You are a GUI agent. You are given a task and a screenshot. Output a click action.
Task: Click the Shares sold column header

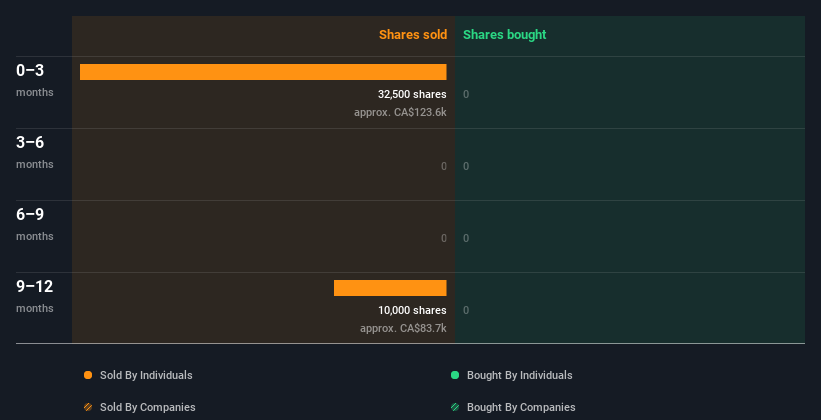[x=412, y=35]
